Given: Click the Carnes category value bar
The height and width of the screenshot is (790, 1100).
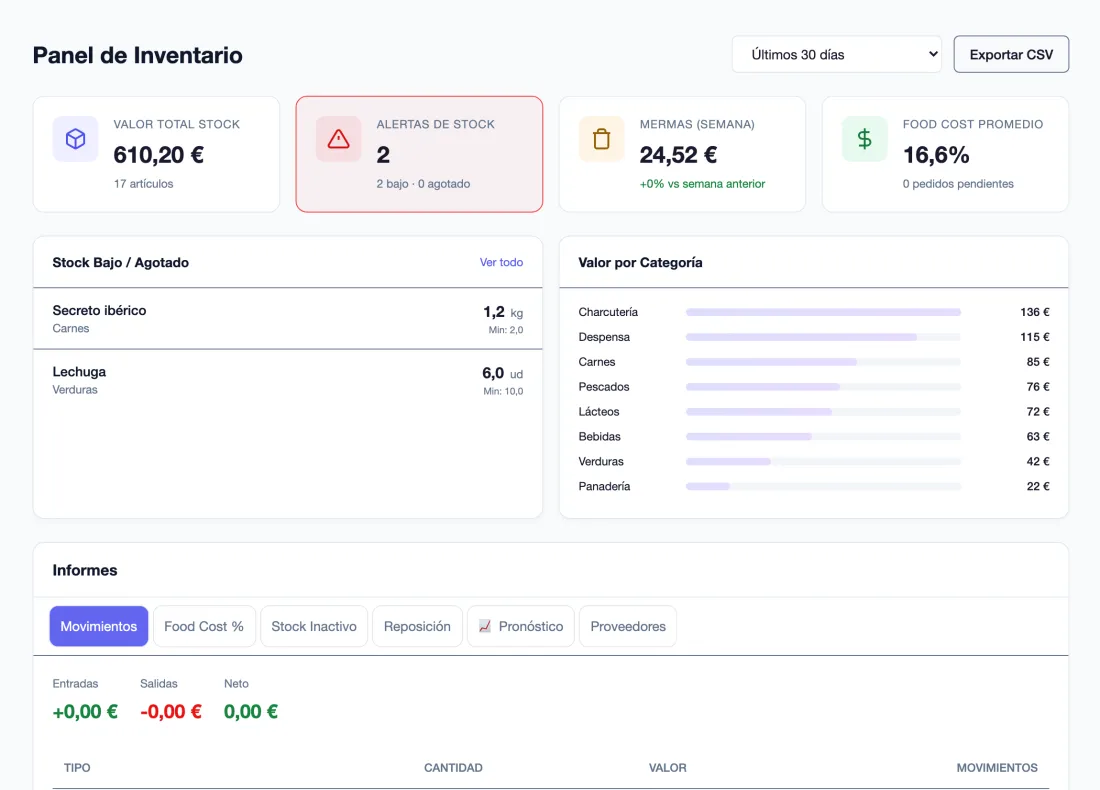Looking at the screenshot, I should pyautogui.click(x=823, y=362).
